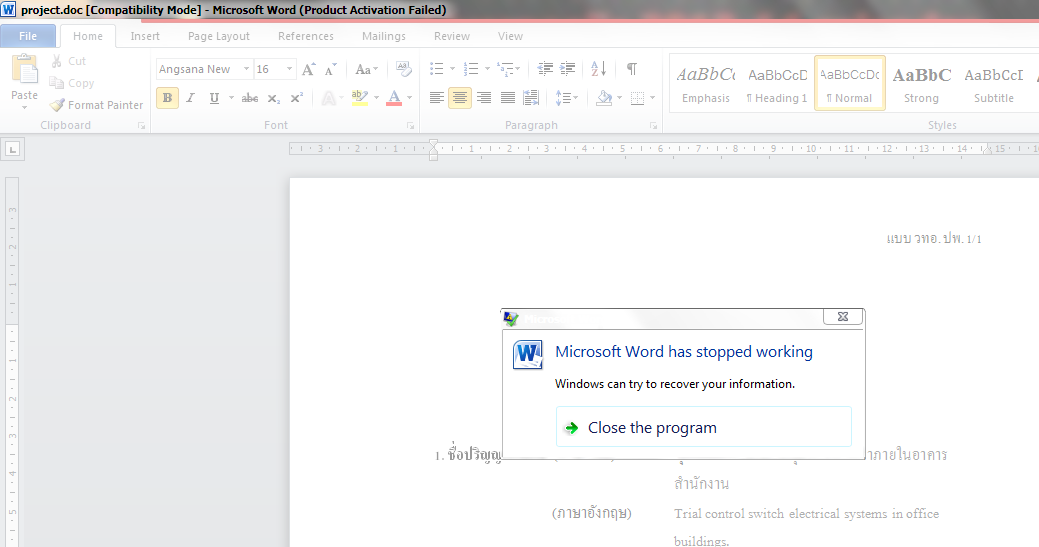Click the Multilevel List icon
Image resolution: width=1039 pixels, height=547 pixels.
506,69
